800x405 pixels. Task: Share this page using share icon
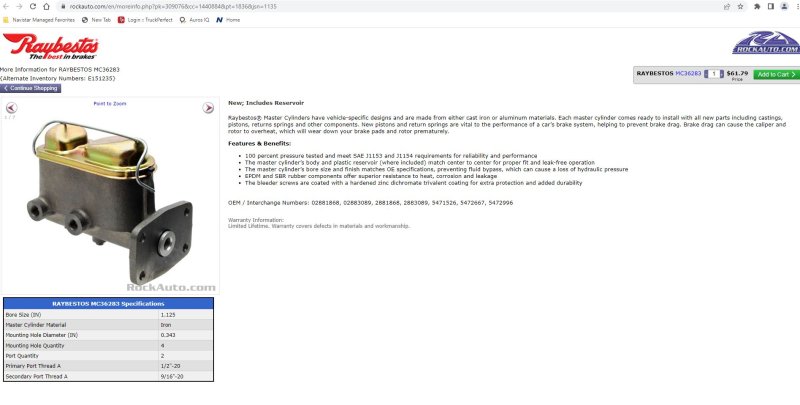coord(727,7)
